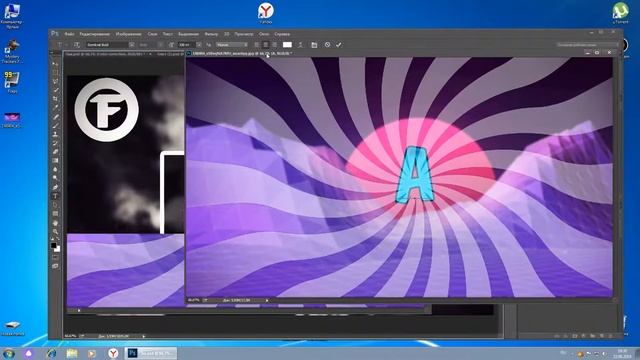Click floating document zoom percentage field
Image resolution: width=640 pixels, height=360 pixels.
pyautogui.click(x=194, y=300)
